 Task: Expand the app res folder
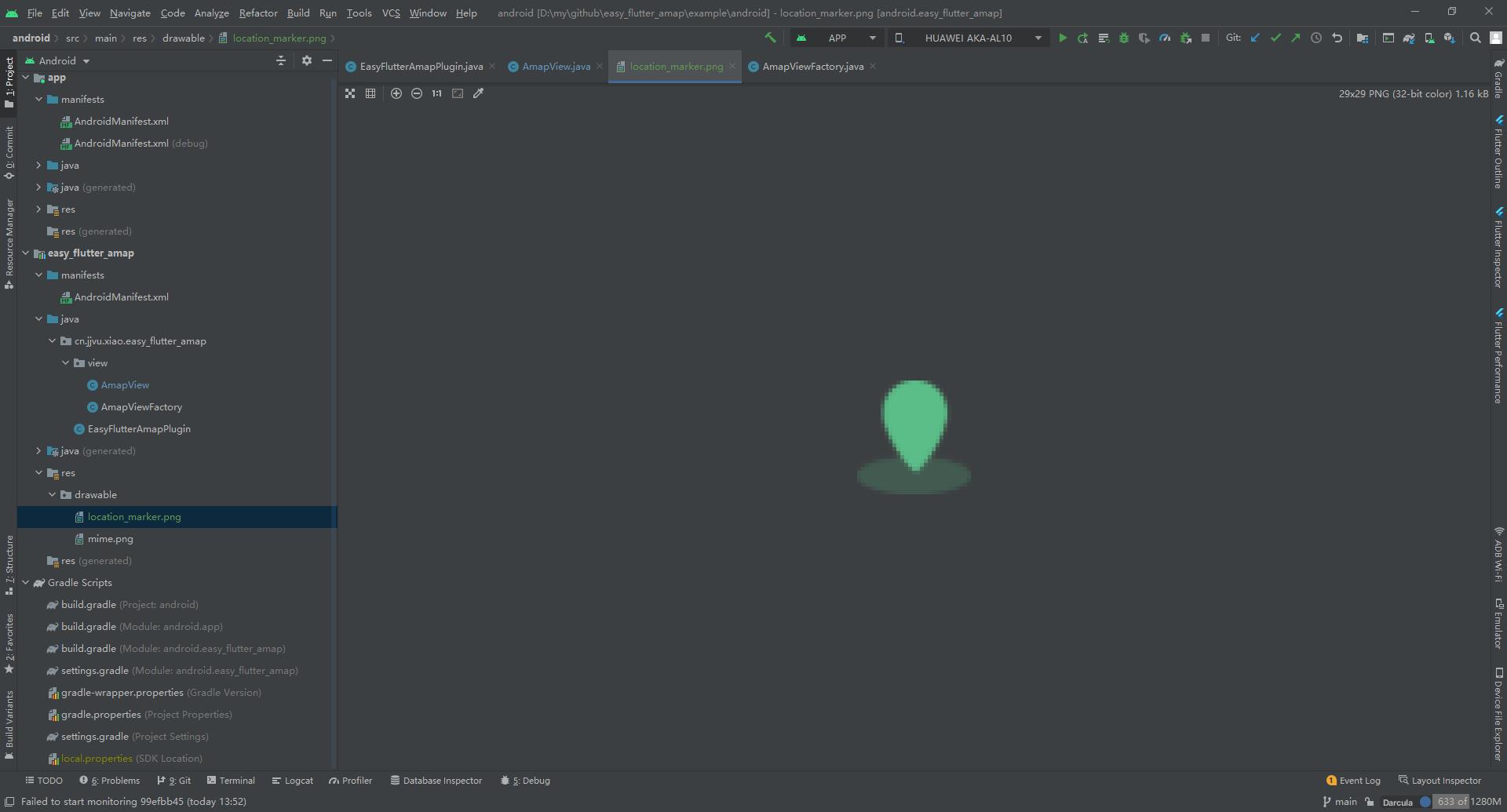click(38, 209)
